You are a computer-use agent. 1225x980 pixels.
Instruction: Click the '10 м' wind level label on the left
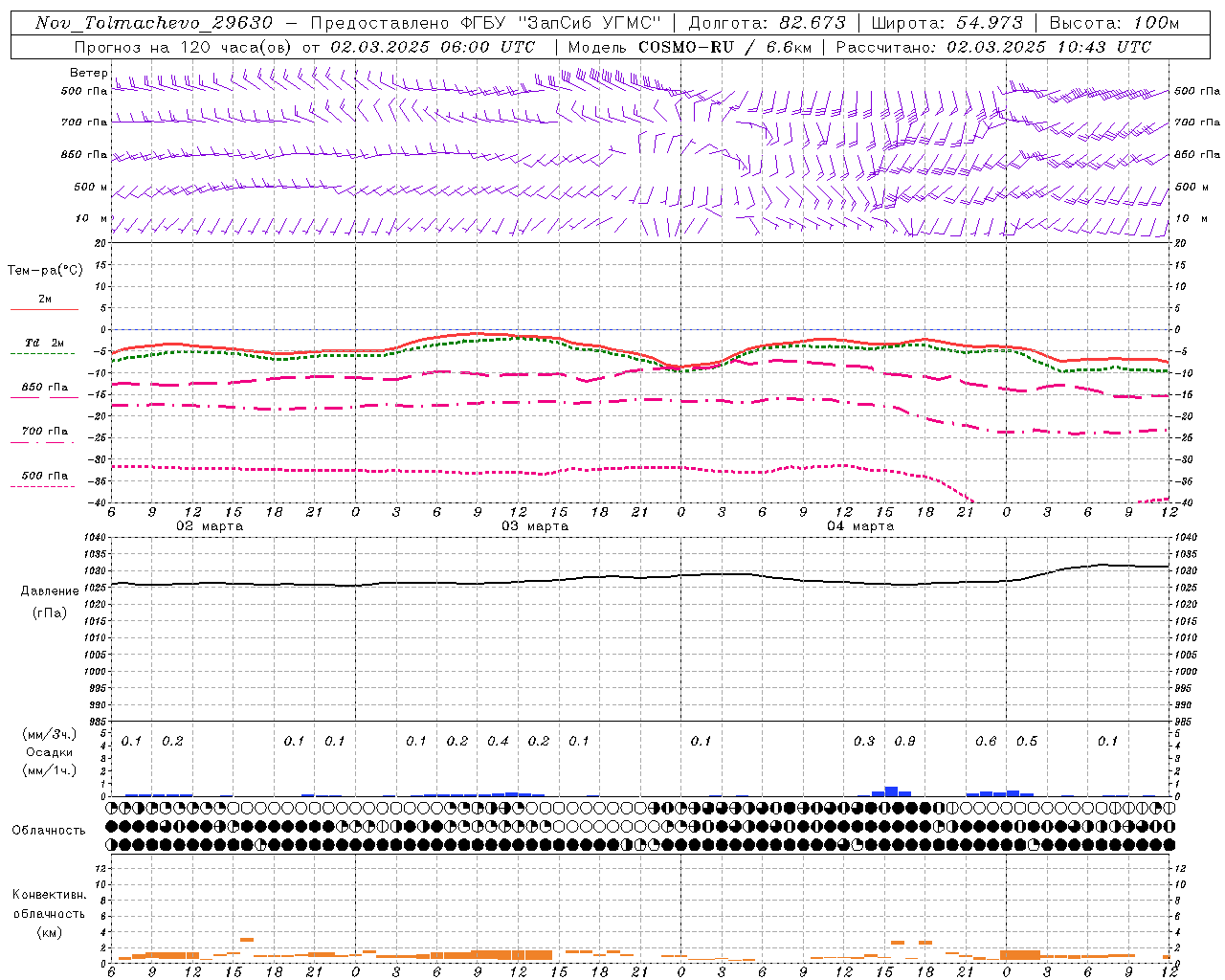pos(92,219)
